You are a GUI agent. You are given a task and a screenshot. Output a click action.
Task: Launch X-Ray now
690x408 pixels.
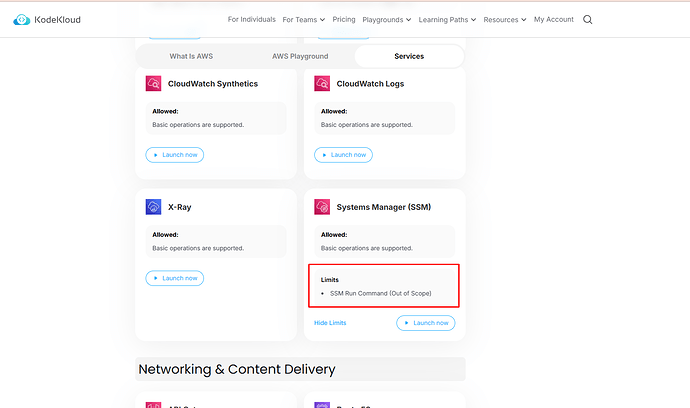point(175,278)
